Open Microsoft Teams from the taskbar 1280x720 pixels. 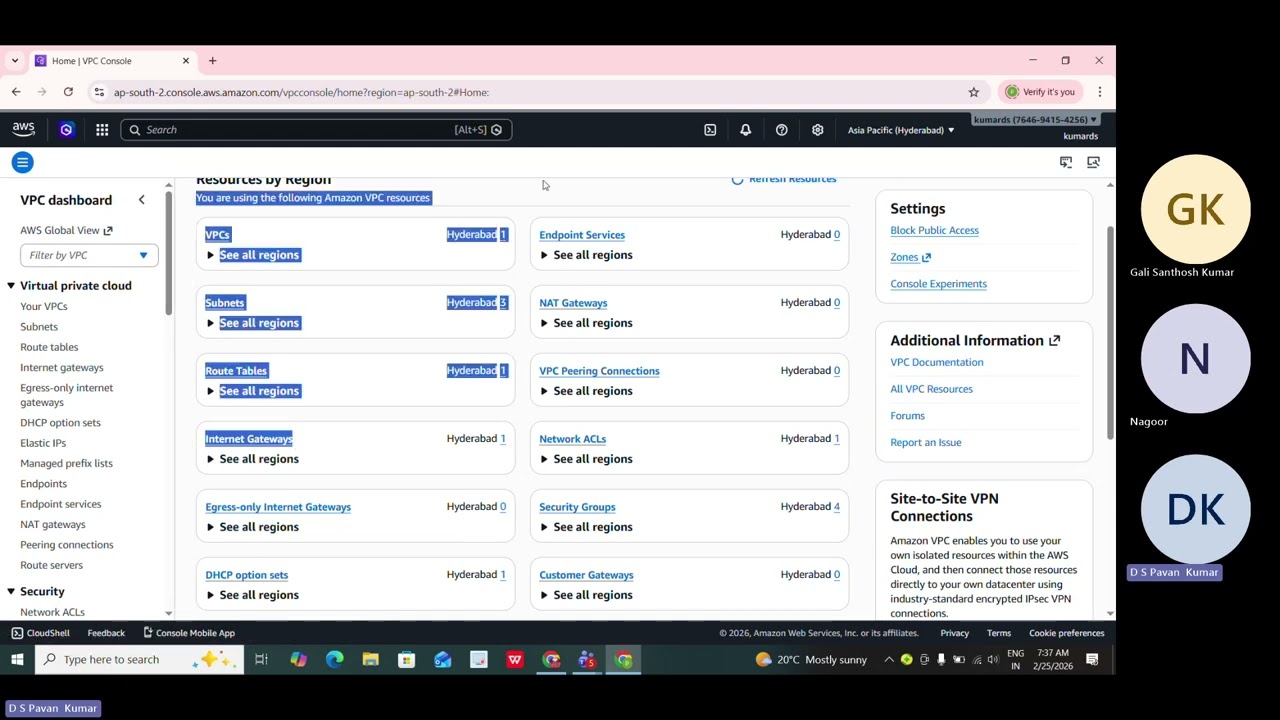tap(586, 660)
